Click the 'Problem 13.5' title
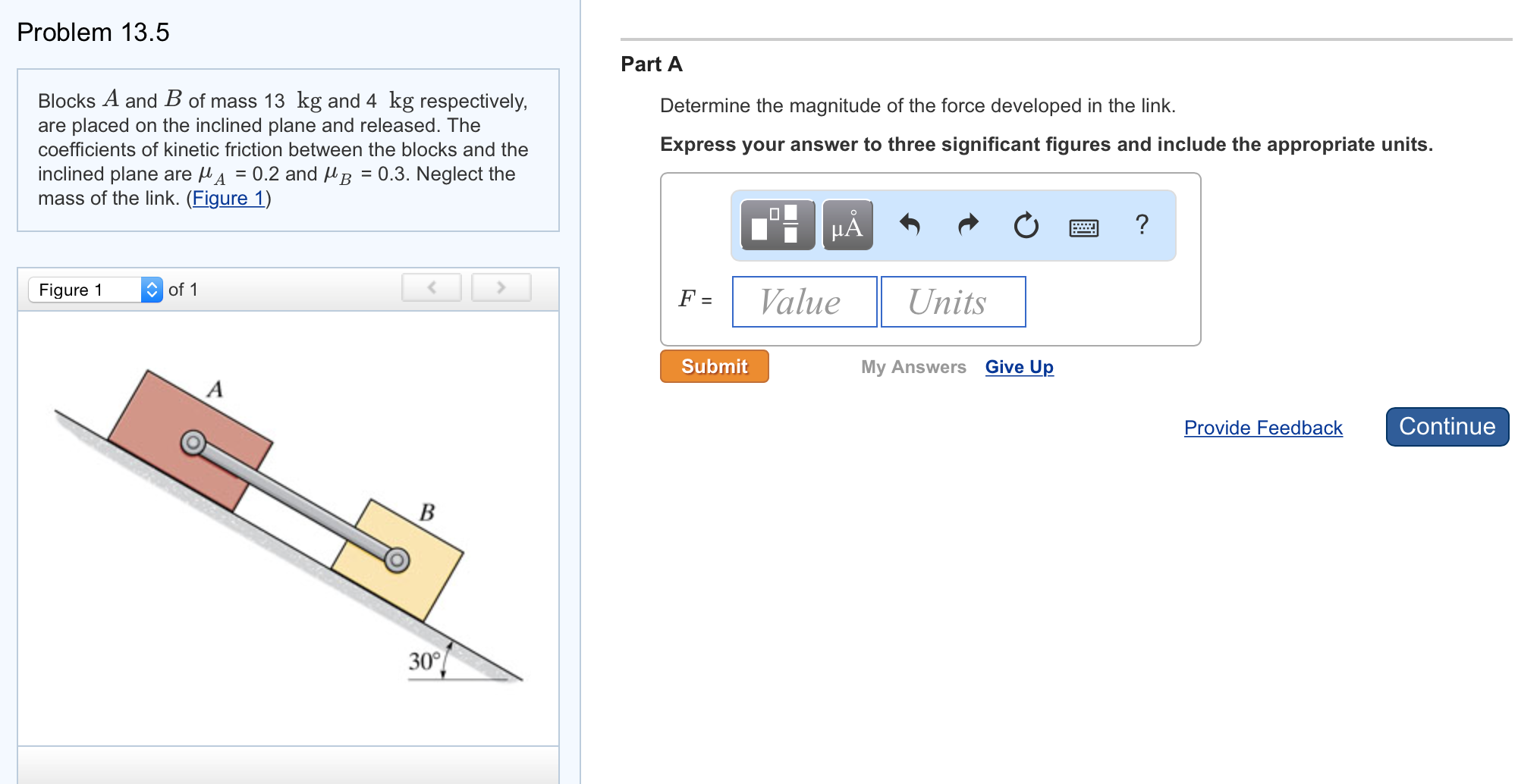 [93, 33]
